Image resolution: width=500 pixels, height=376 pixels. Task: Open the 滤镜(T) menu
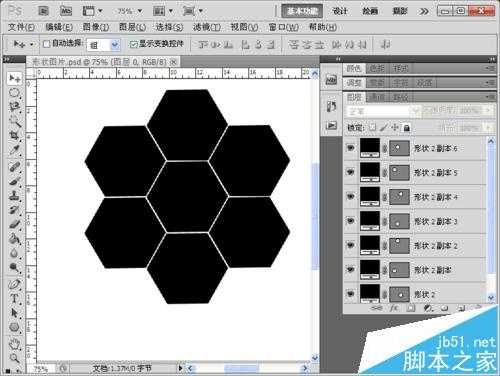(x=207, y=27)
